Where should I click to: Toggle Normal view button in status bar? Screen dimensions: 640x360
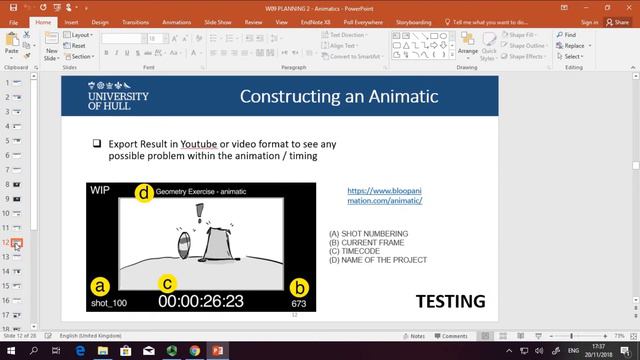click(485, 336)
